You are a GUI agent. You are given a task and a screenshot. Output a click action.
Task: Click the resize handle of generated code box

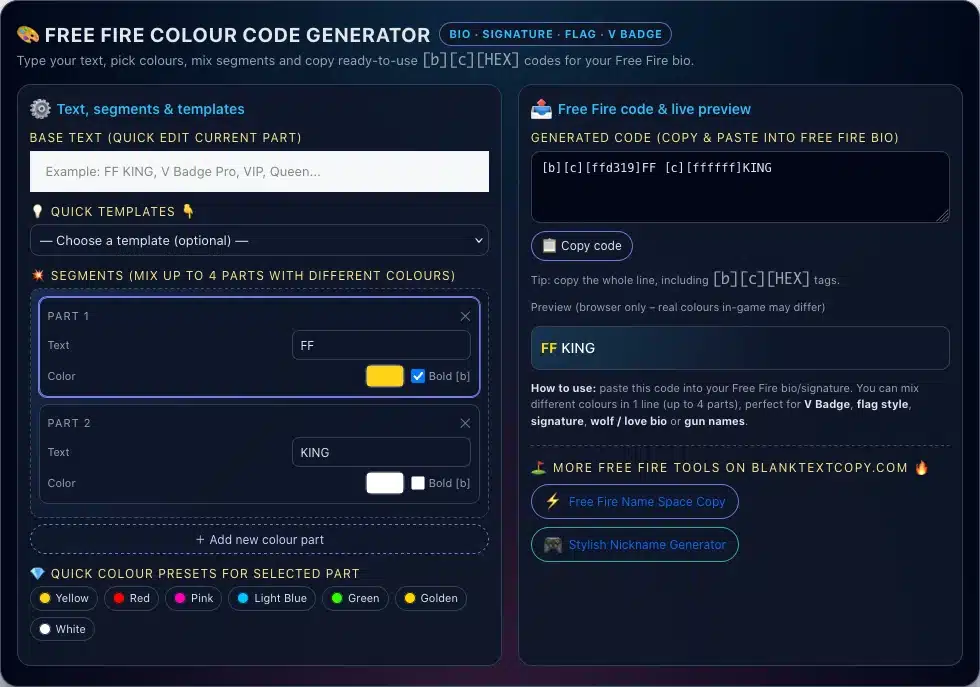pyautogui.click(x=943, y=216)
